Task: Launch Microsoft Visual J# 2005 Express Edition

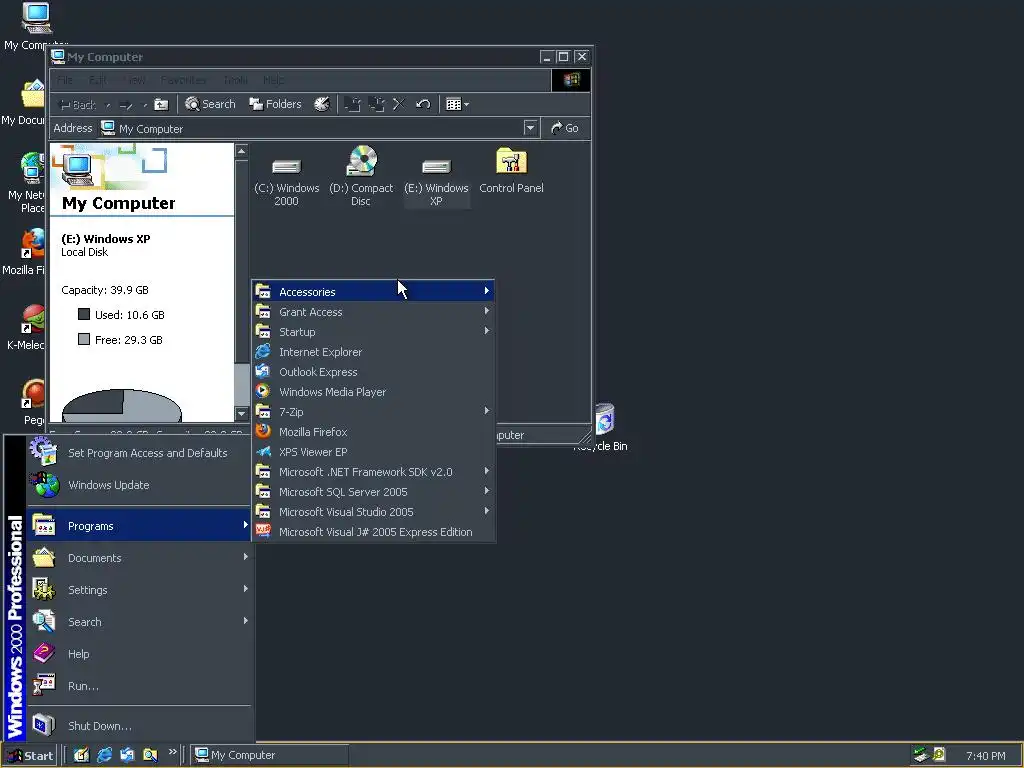Action: pos(374,532)
